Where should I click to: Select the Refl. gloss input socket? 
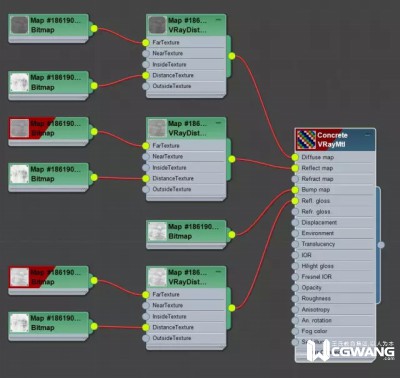click(x=295, y=201)
